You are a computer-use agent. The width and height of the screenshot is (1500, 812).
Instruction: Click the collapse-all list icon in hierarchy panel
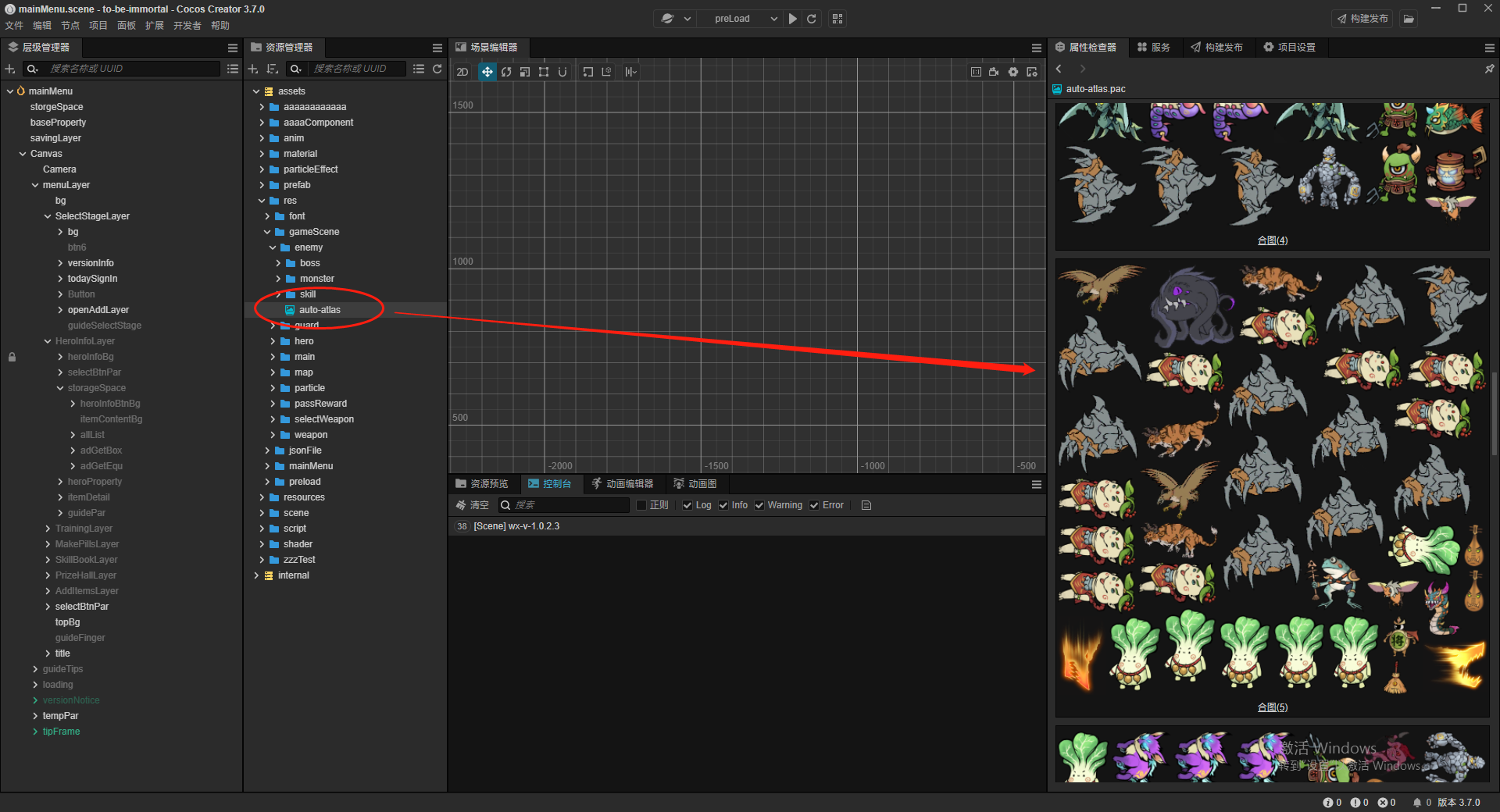click(x=233, y=69)
